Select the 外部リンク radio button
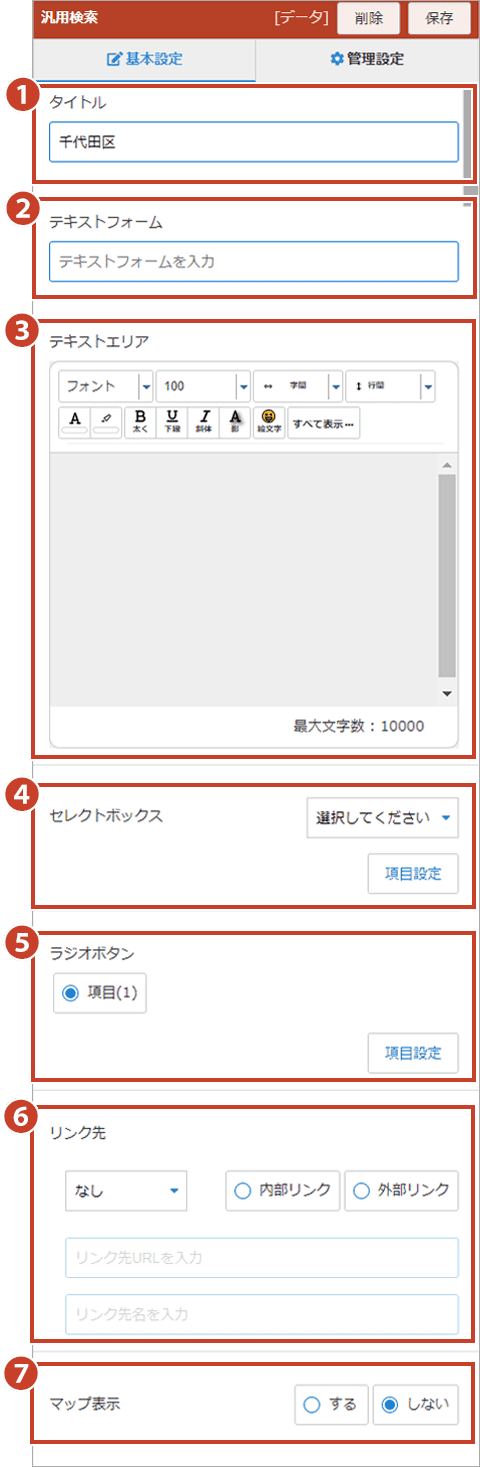Viewport: 480px width, 1467px height. point(402,1191)
